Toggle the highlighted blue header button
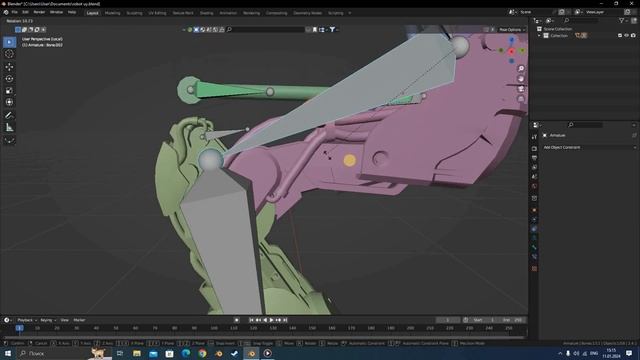 [196, 29]
